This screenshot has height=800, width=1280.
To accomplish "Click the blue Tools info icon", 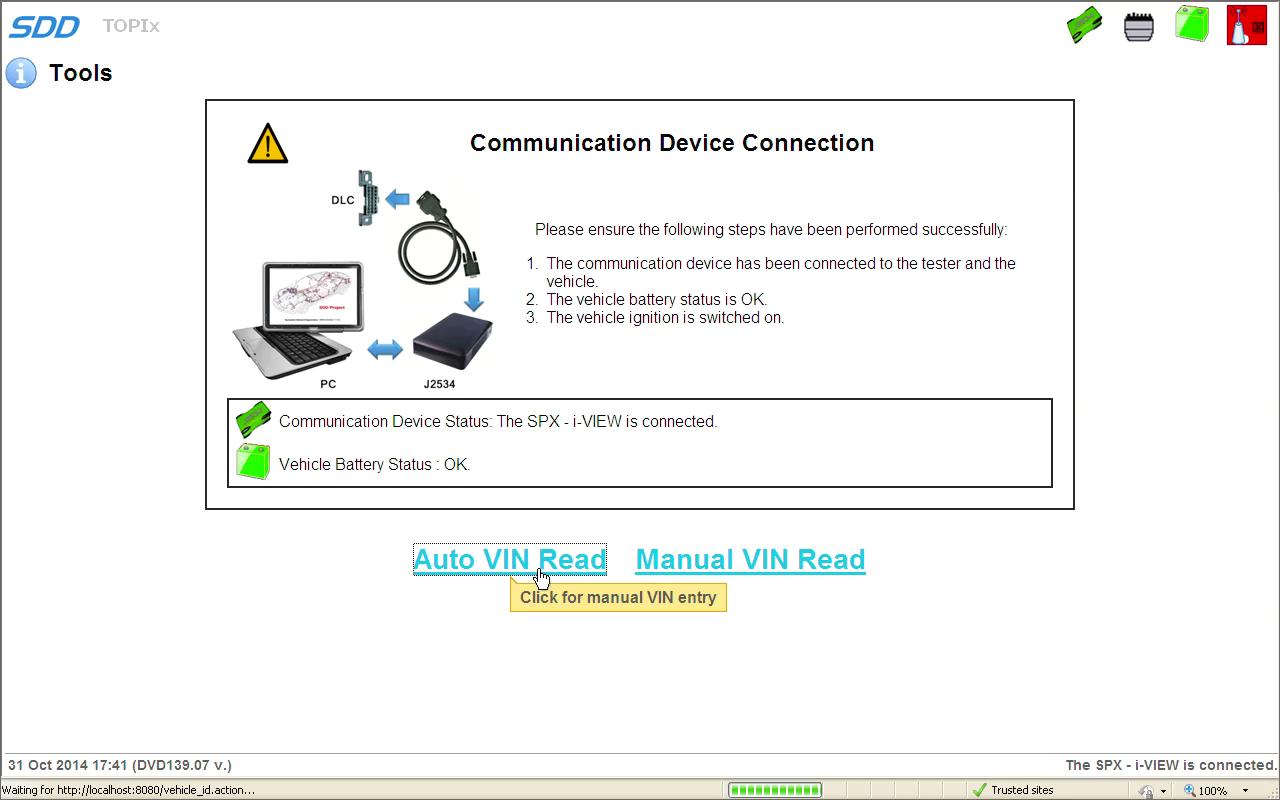I will pyautogui.click(x=21, y=73).
